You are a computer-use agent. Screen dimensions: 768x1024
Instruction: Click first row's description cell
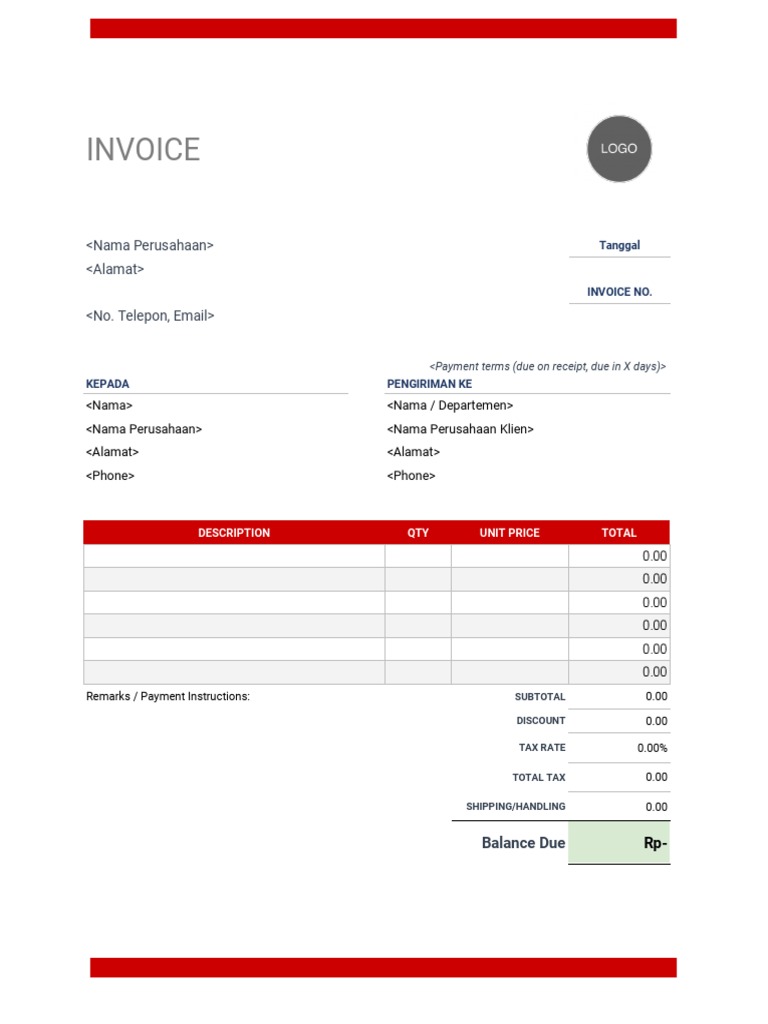[x=234, y=556]
